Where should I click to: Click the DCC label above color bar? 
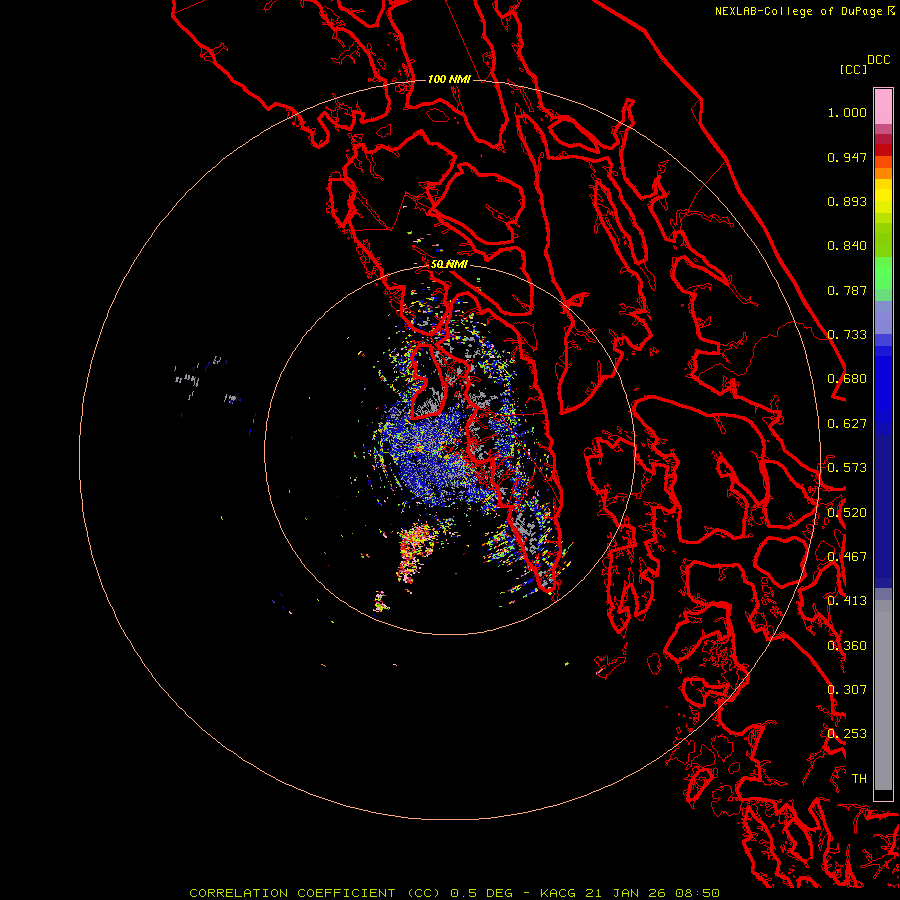(x=878, y=60)
